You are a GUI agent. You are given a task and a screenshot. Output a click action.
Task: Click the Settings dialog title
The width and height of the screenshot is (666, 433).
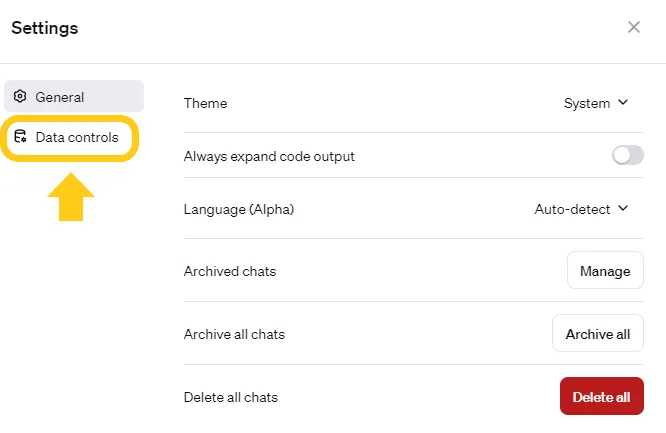(x=45, y=28)
